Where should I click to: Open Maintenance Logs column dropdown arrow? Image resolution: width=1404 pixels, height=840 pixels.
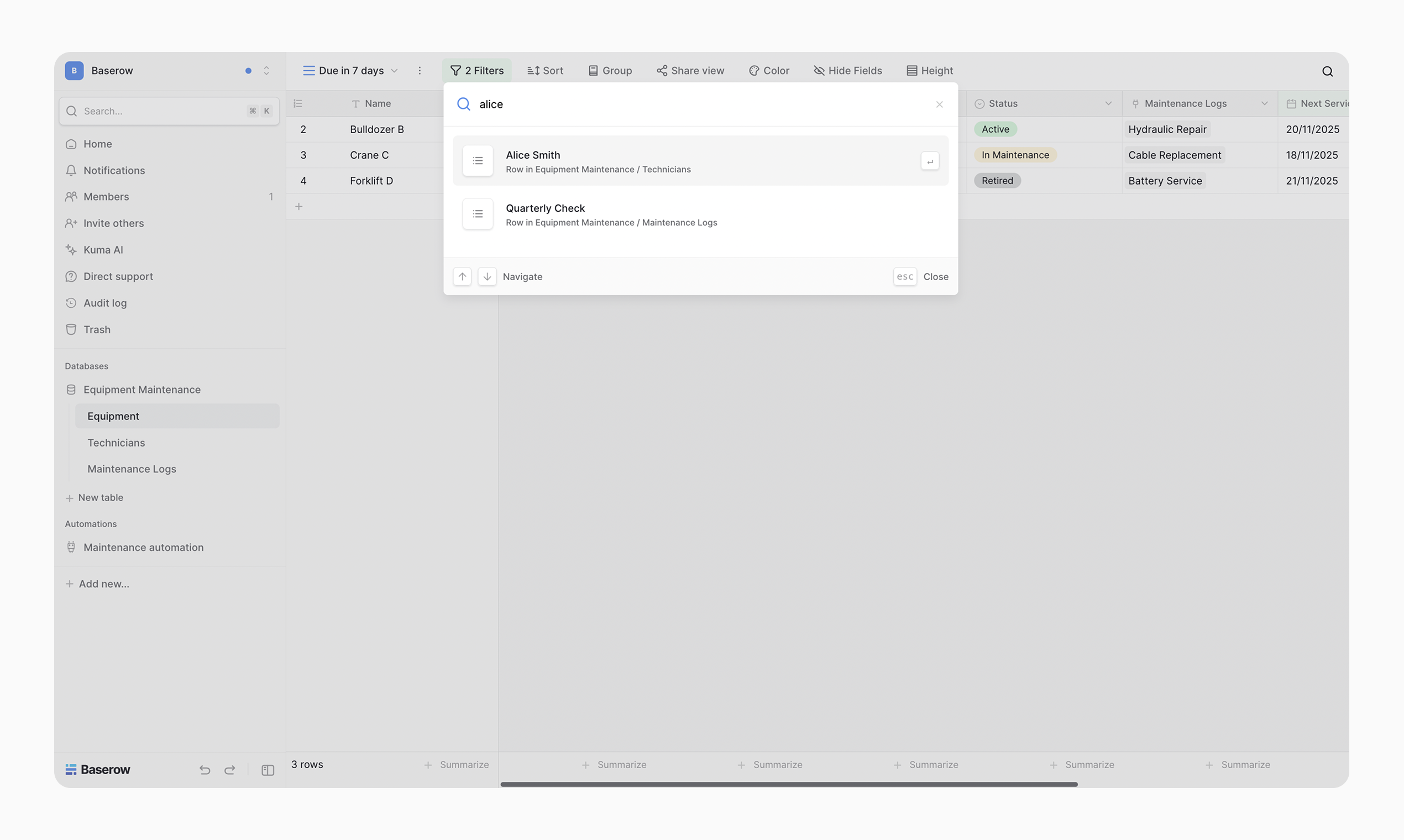(1264, 103)
